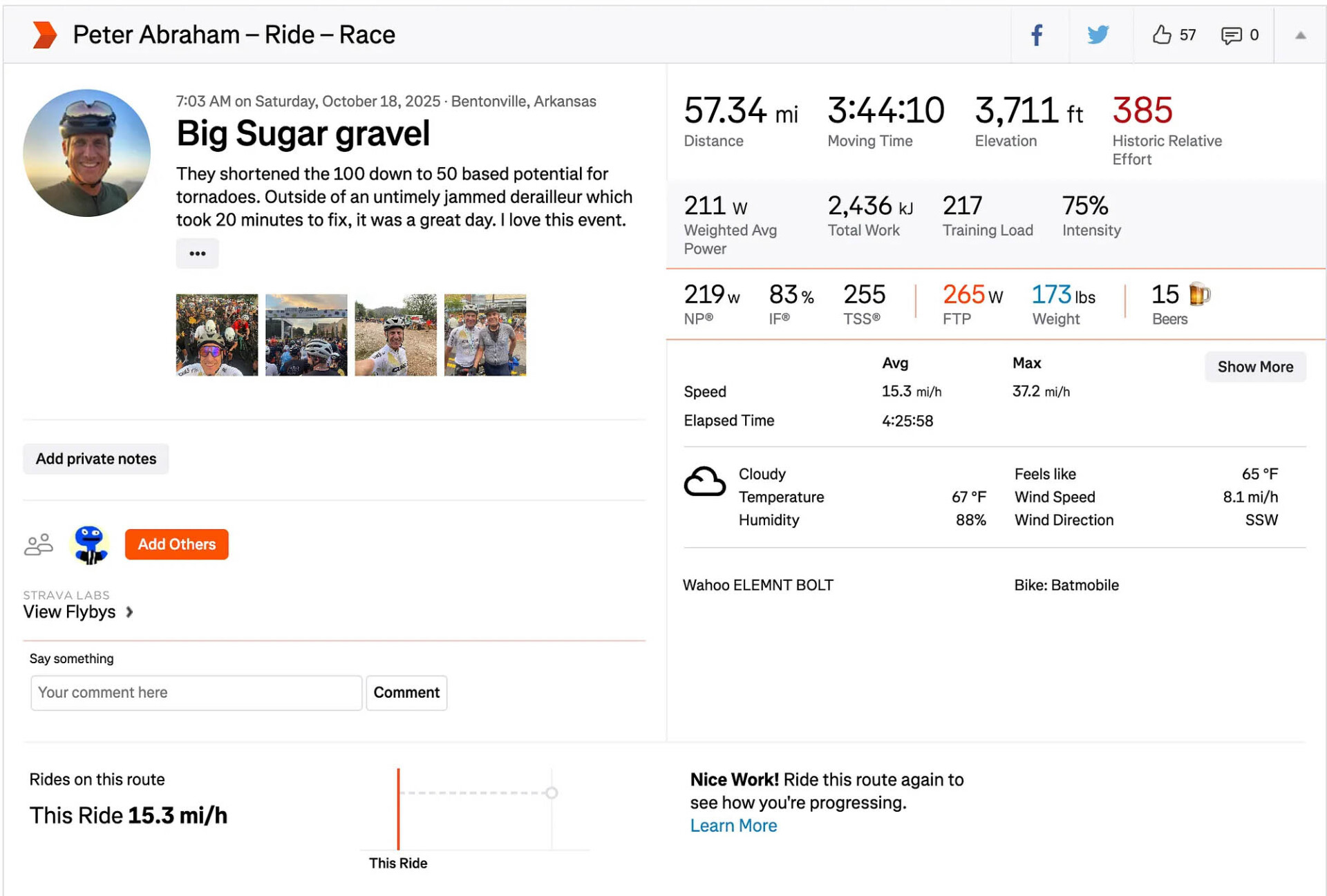The width and height of the screenshot is (1327, 896).
Task: Click the orange Strava chevron logo
Action: pyautogui.click(x=45, y=35)
